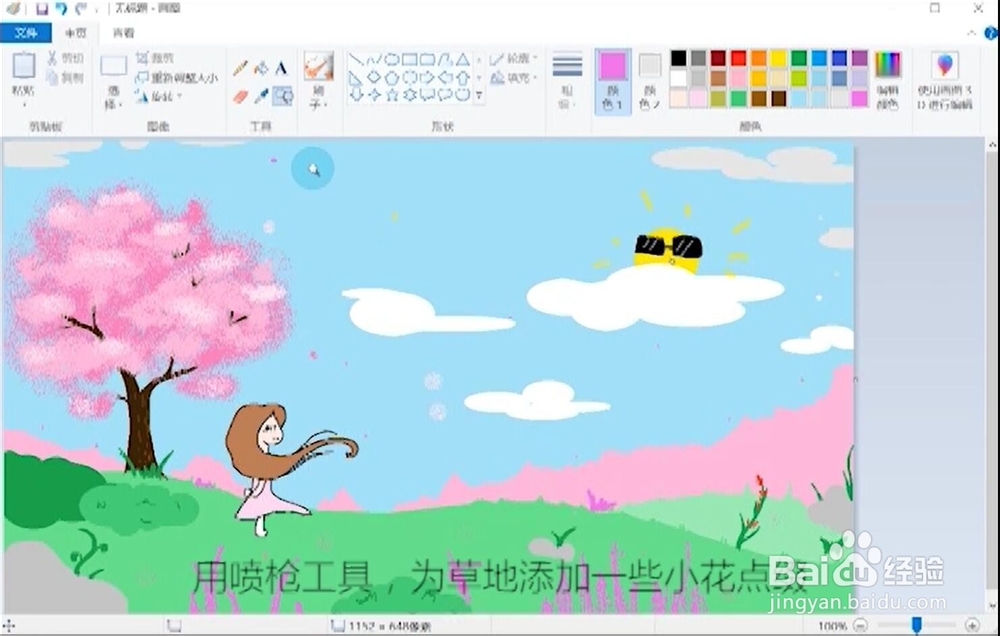Choose the Text tool
The height and width of the screenshot is (636, 1000).
tap(281, 68)
